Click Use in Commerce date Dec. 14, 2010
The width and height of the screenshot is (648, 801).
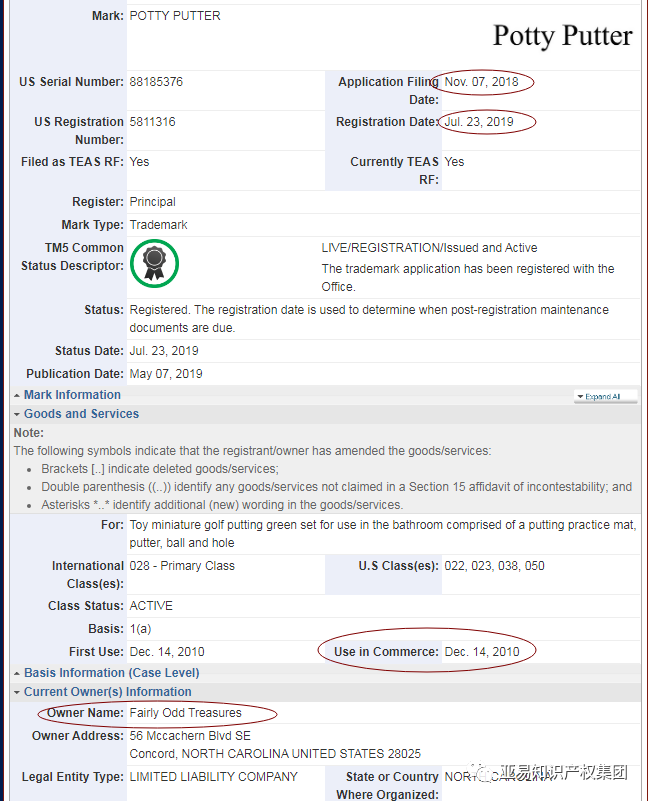482,652
